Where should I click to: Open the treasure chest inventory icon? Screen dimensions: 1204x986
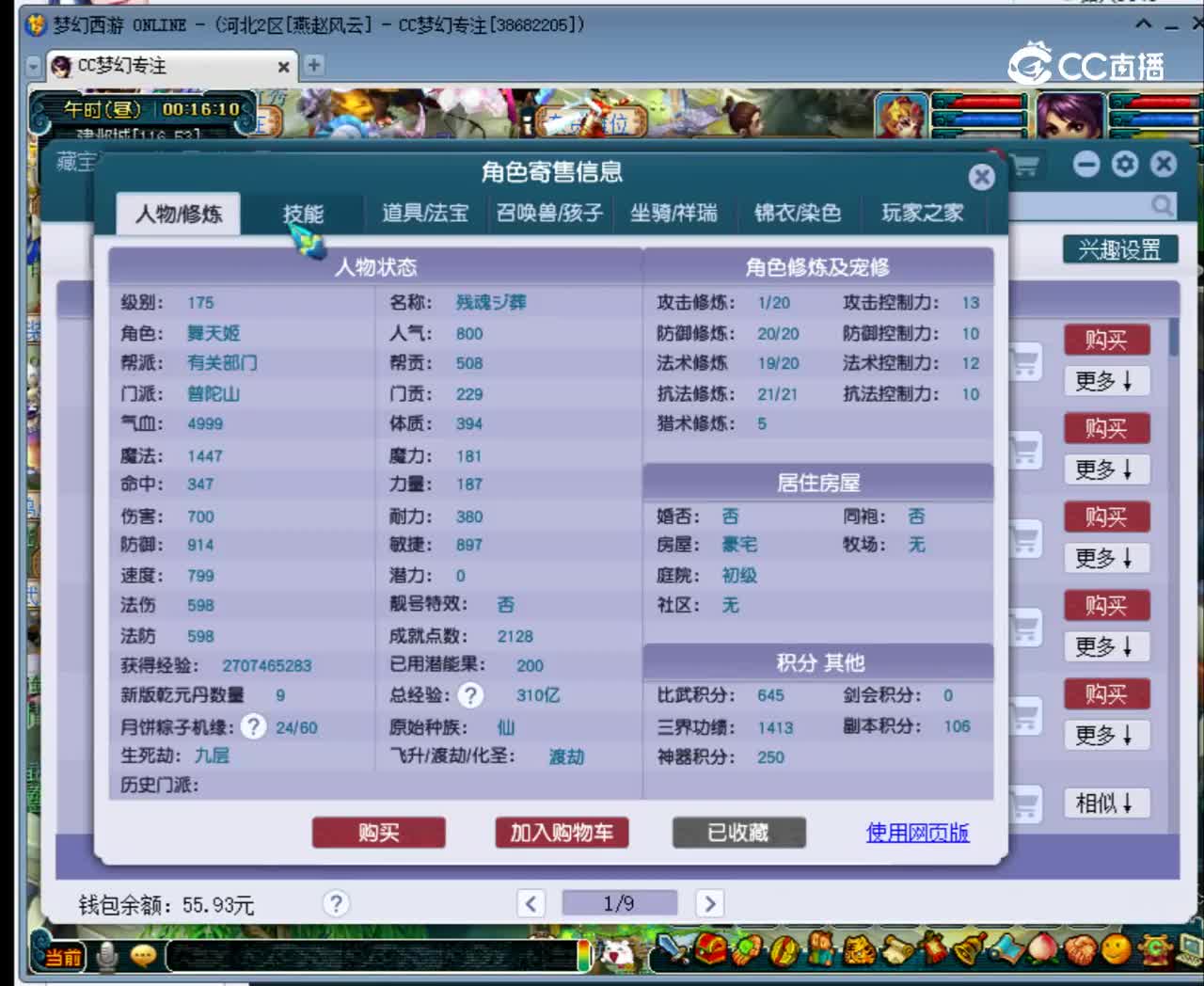tap(711, 949)
